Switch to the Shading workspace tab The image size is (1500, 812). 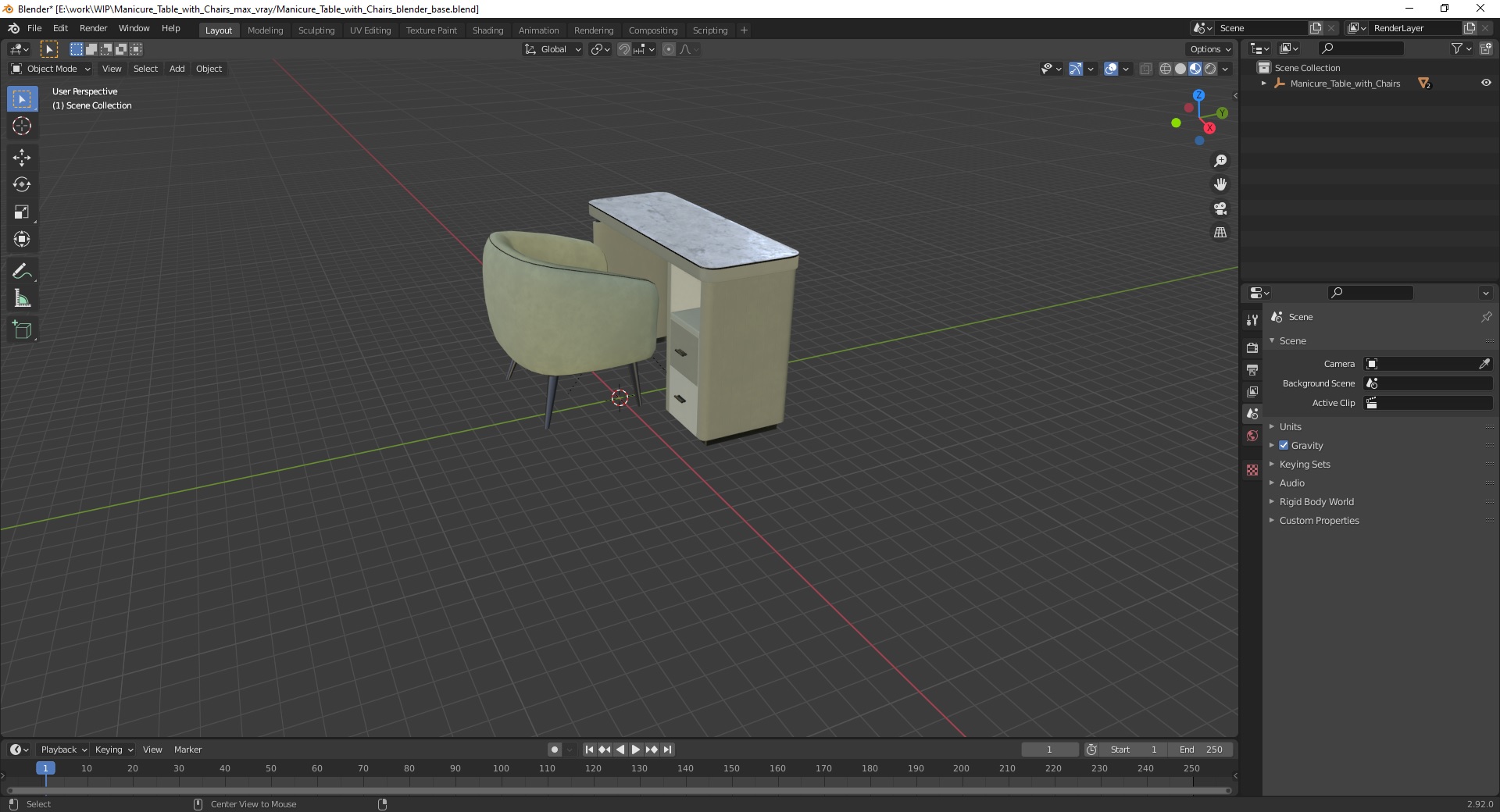(487, 30)
